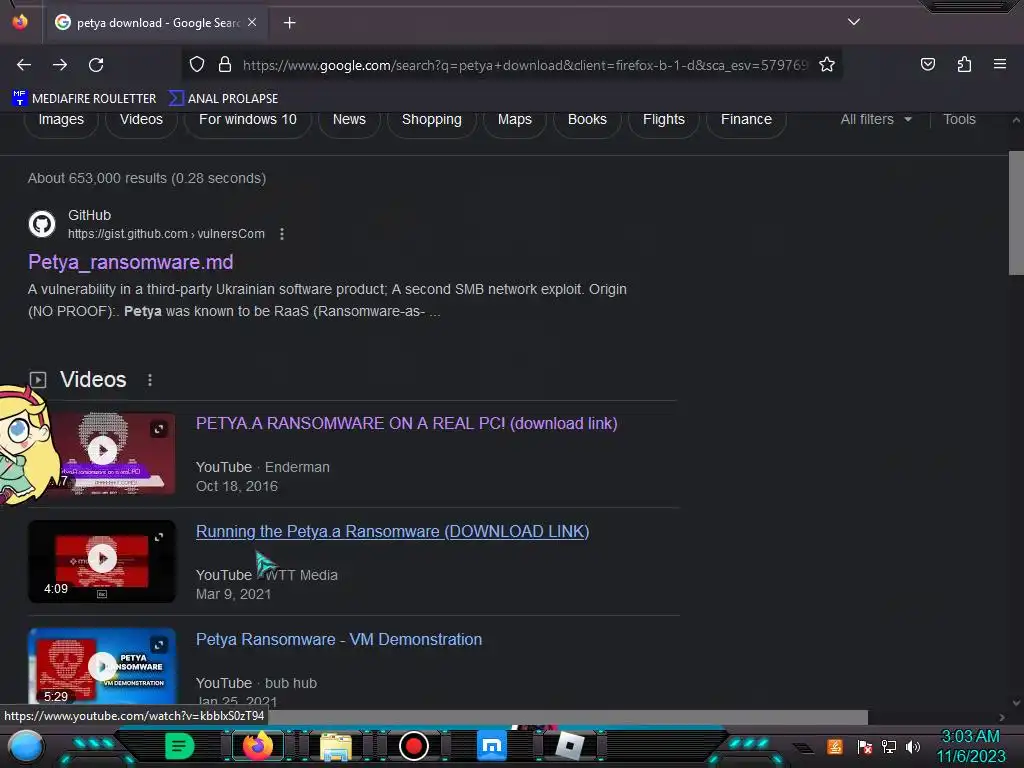Viewport: 1024px width, 768px height.
Task: Switch to Flights results
Action: 664,120
